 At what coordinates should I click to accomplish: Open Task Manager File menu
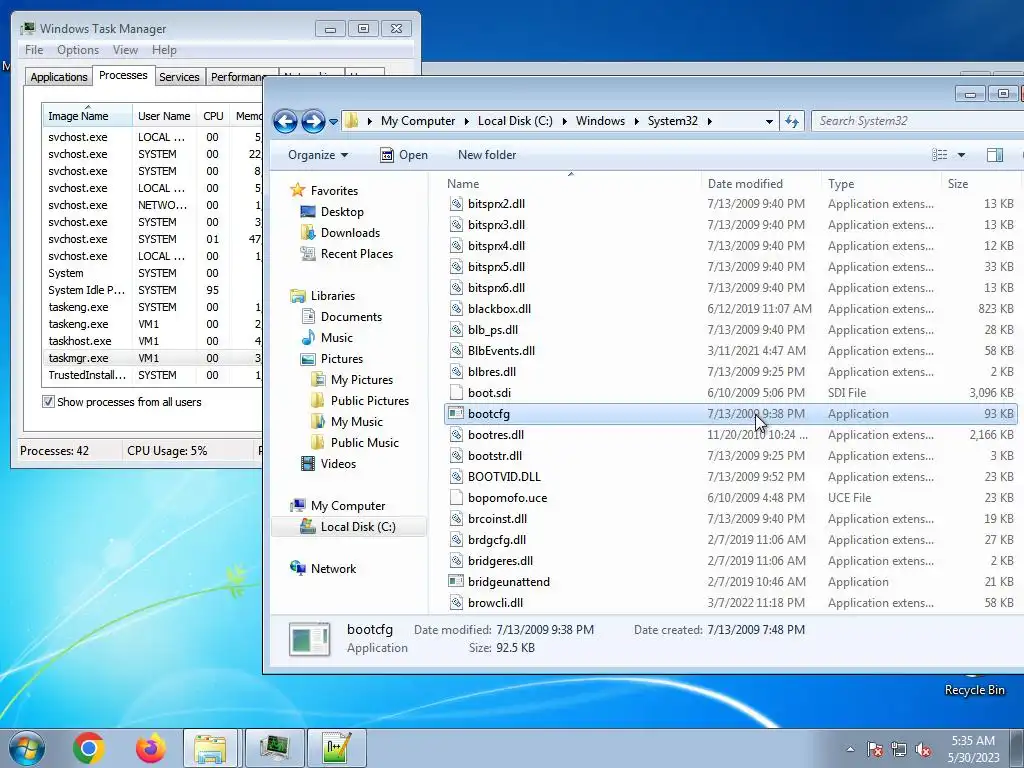point(34,50)
